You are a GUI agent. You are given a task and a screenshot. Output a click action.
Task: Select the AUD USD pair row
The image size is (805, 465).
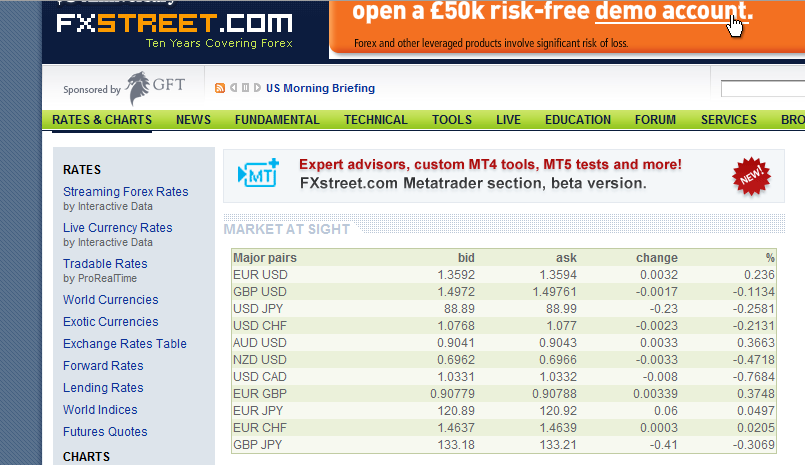click(x=504, y=343)
